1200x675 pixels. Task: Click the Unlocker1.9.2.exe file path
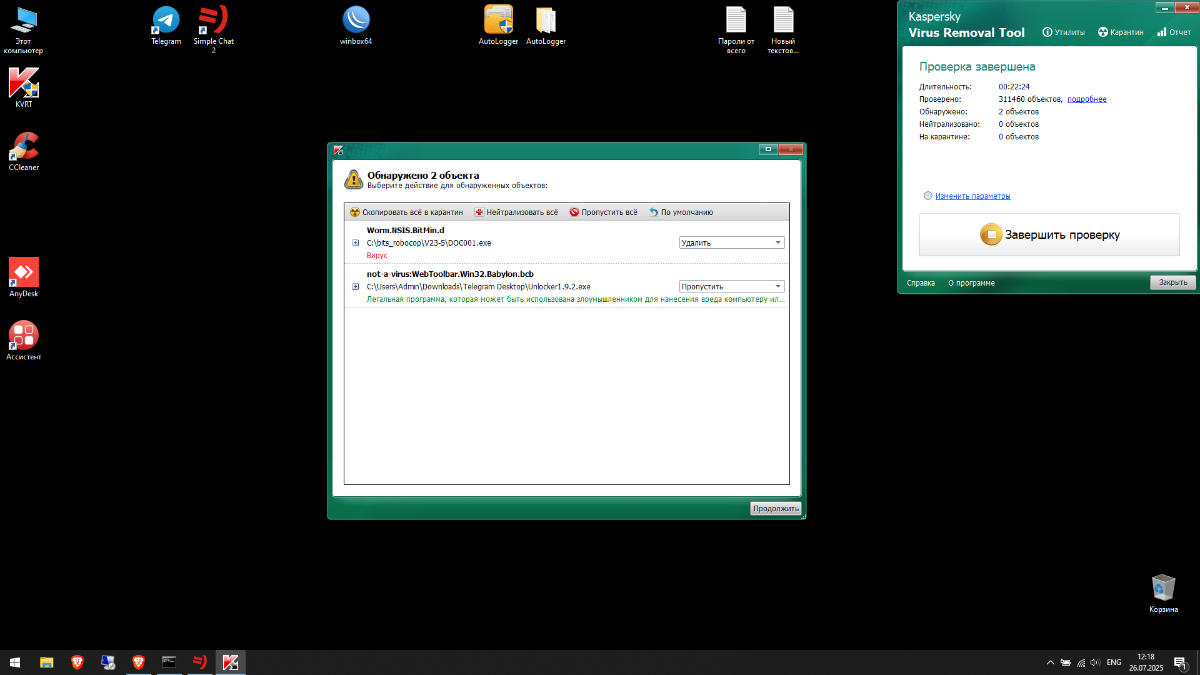click(478, 287)
